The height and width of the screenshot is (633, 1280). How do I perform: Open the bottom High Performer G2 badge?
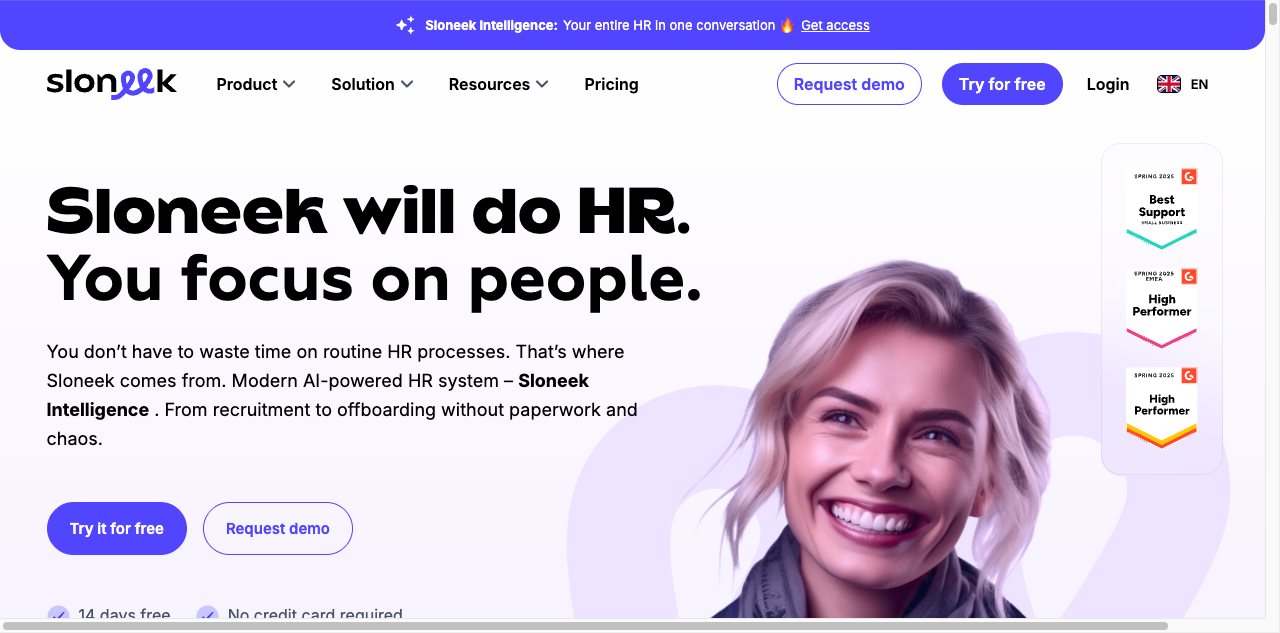1162,407
